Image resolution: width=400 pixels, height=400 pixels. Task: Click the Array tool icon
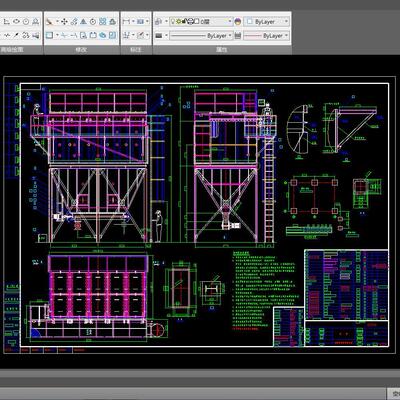tap(103, 22)
